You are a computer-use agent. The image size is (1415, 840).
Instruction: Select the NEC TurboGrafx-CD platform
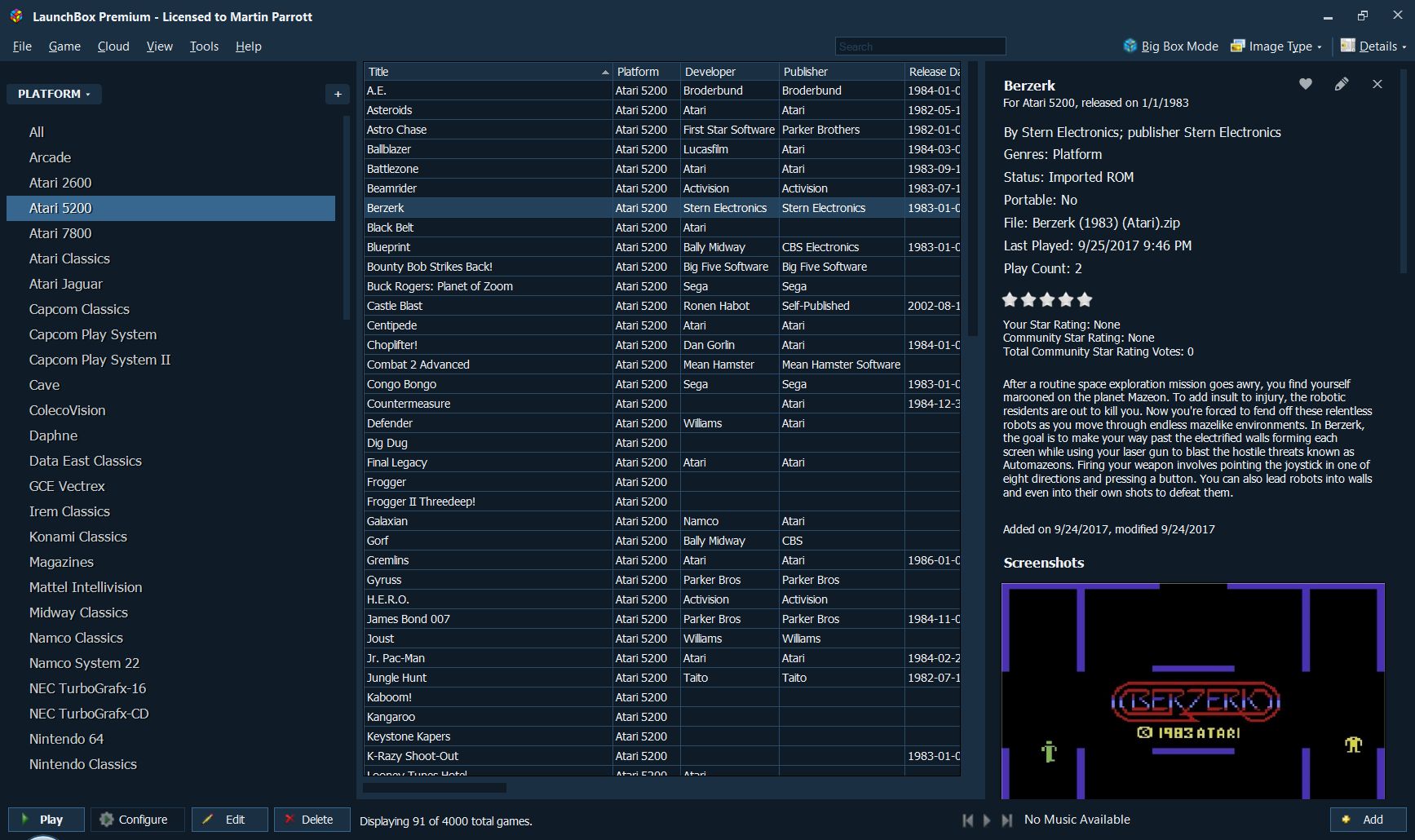[170, 714]
